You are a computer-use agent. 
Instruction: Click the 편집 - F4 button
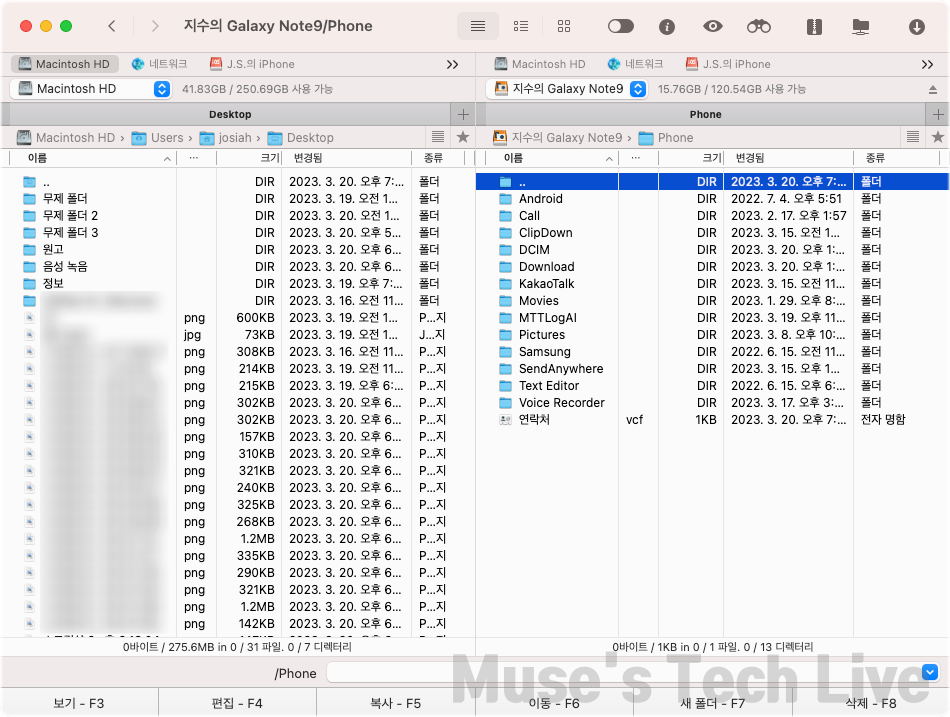tap(238, 703)
